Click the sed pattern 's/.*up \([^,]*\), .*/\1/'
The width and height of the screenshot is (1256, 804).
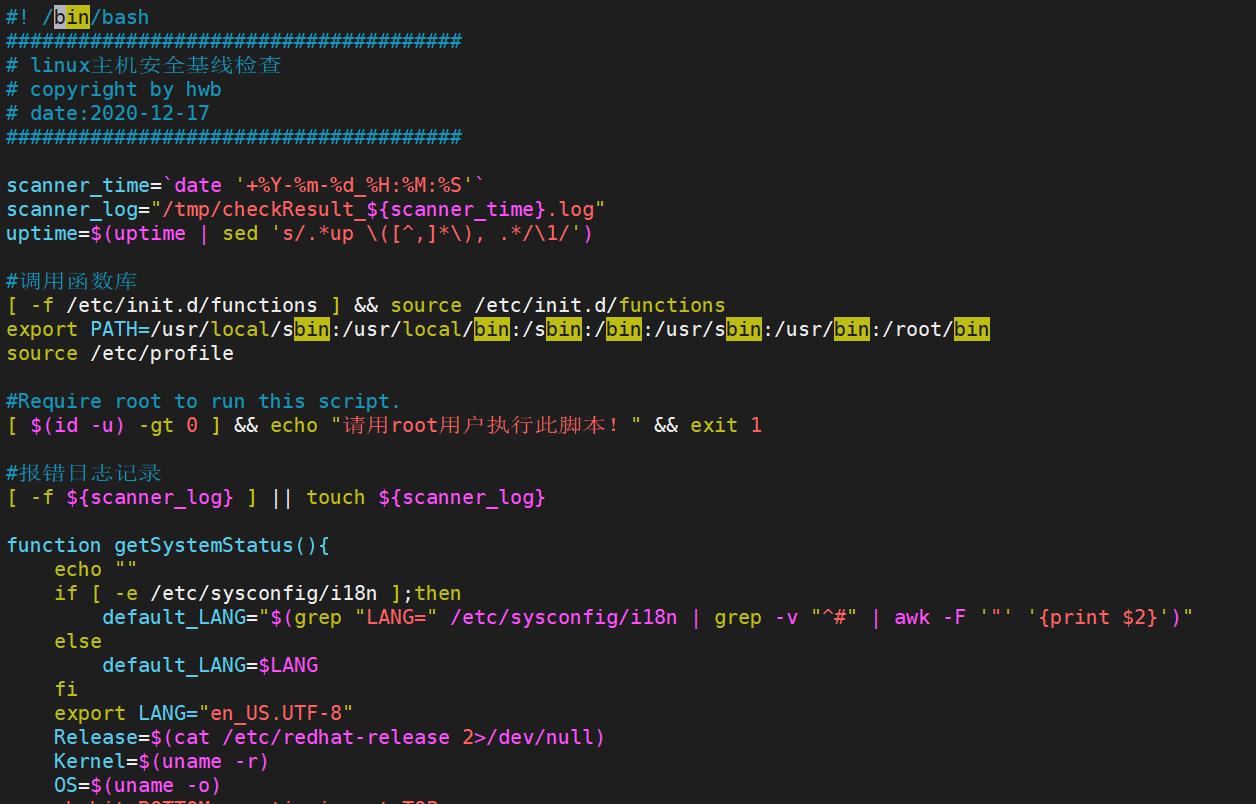[x=426, y=233]
